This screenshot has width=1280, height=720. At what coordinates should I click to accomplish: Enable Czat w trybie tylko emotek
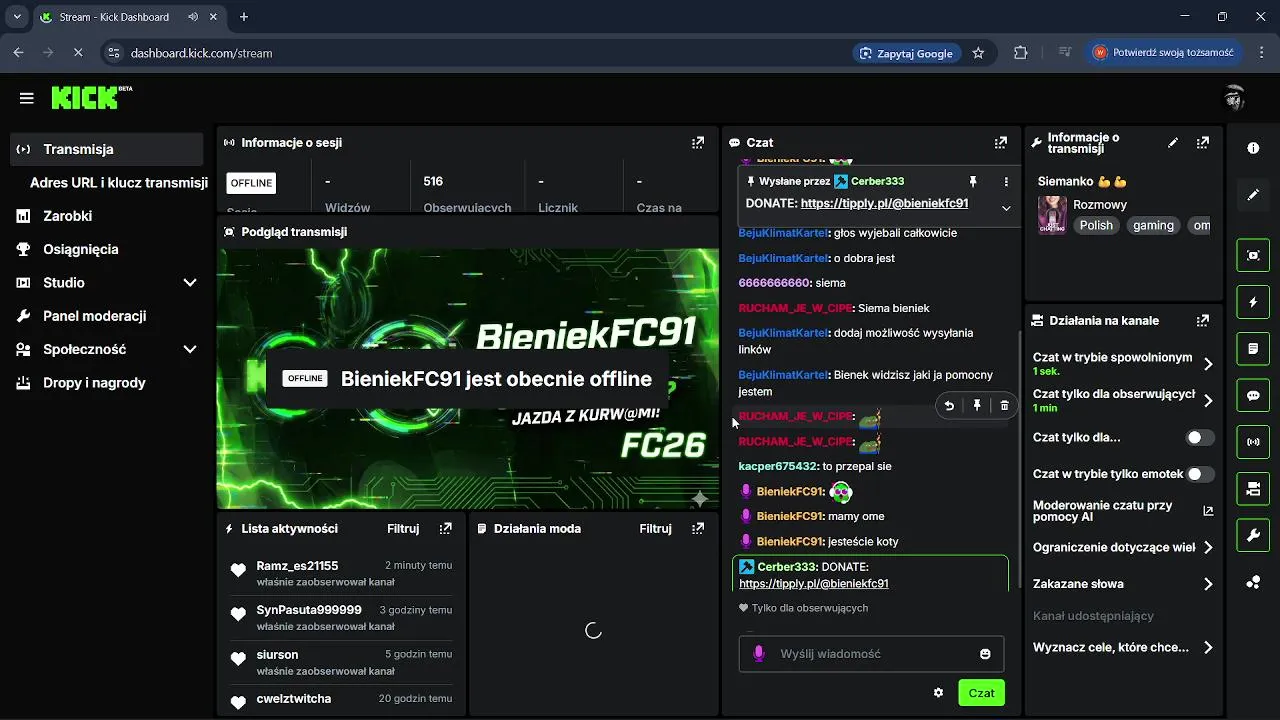1200,474
